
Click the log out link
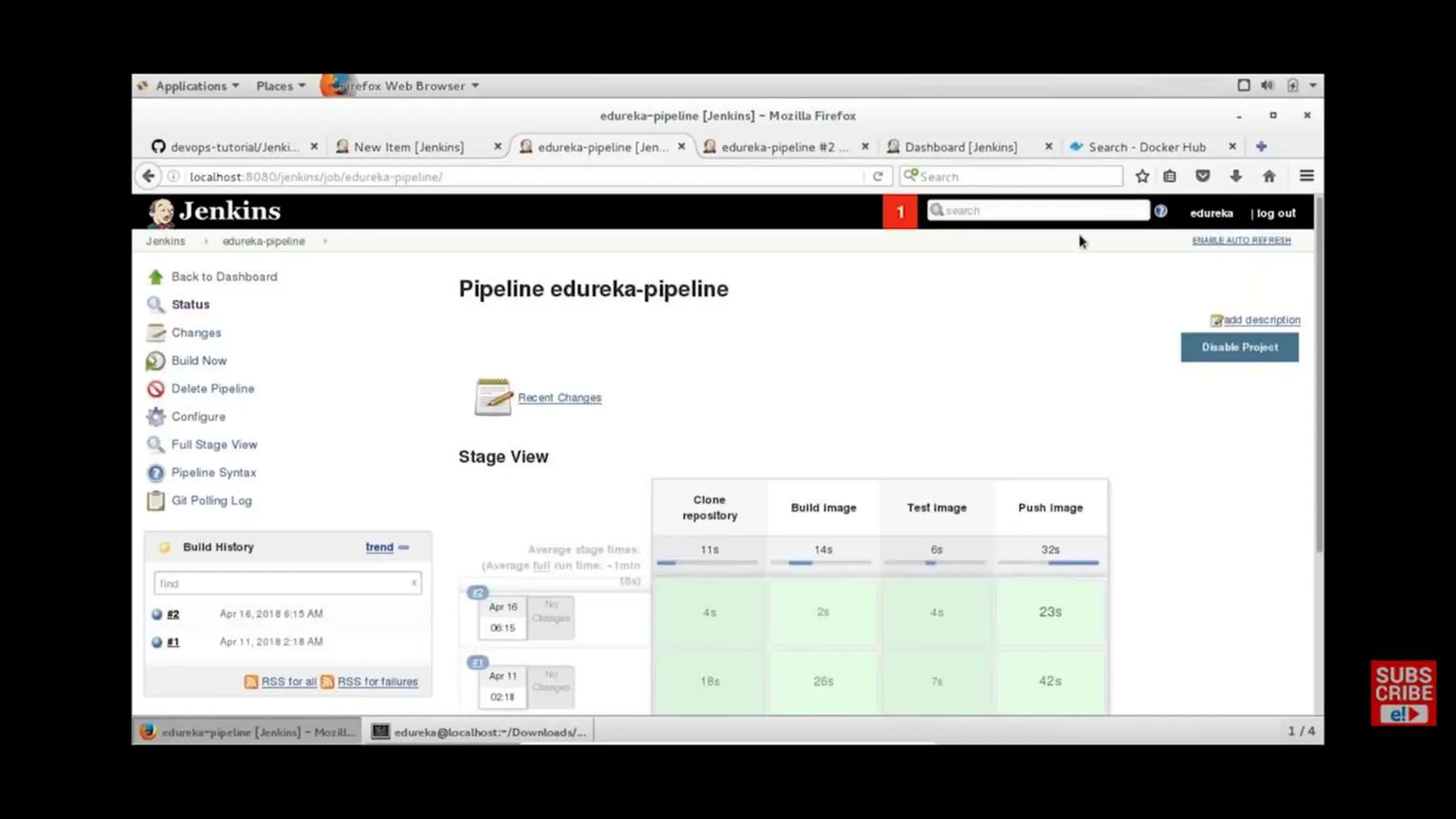coord(1275,213)
